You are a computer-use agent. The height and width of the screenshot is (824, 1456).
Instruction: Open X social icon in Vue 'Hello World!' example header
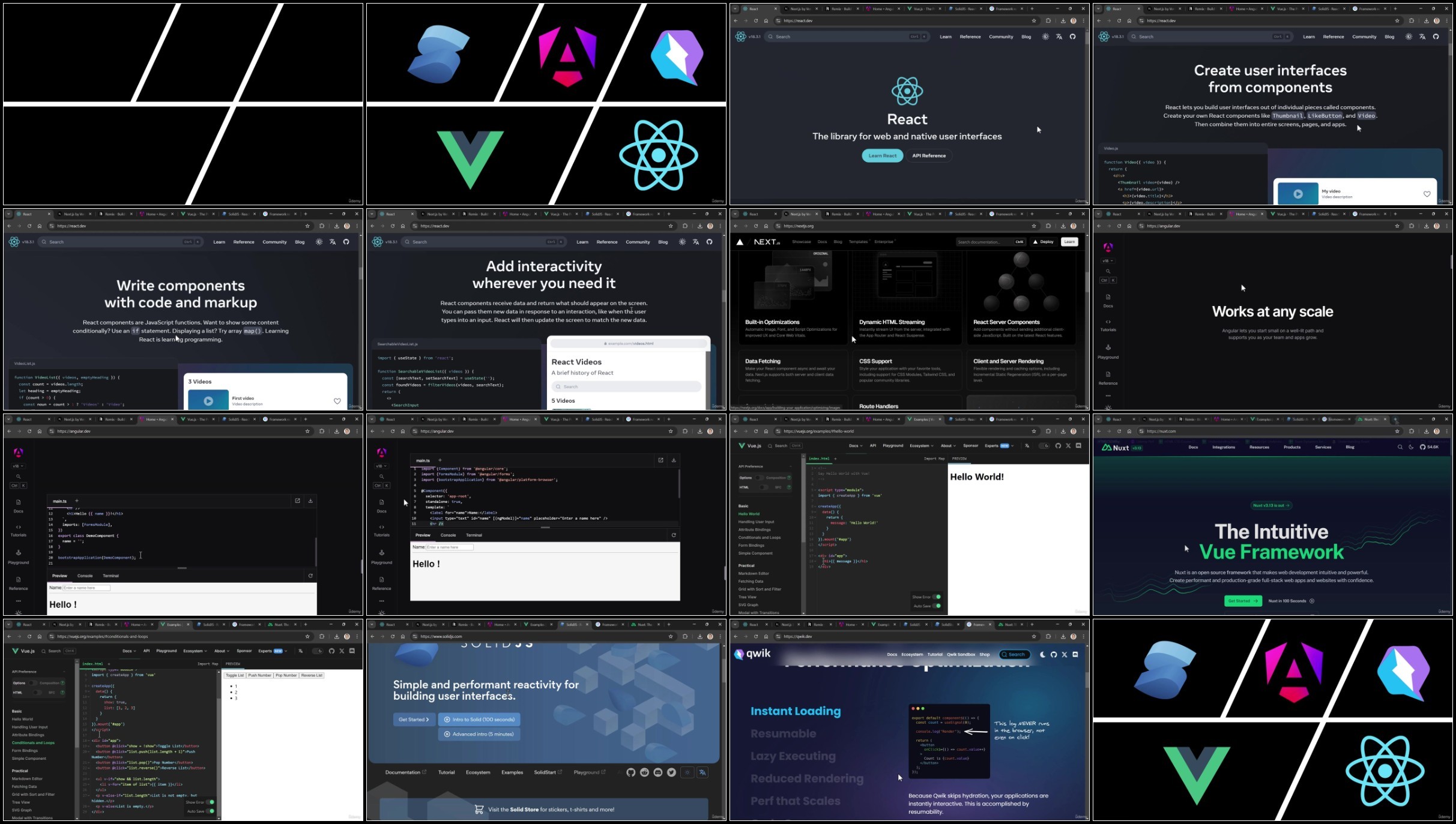[x=1068, y=446]
